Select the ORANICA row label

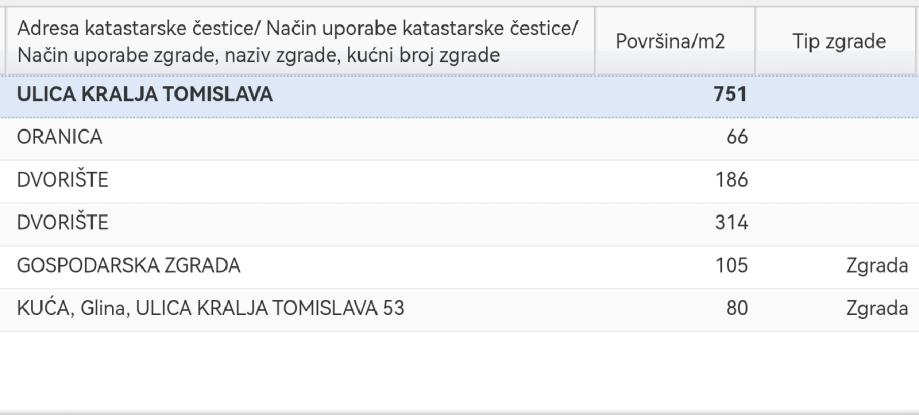60,138
